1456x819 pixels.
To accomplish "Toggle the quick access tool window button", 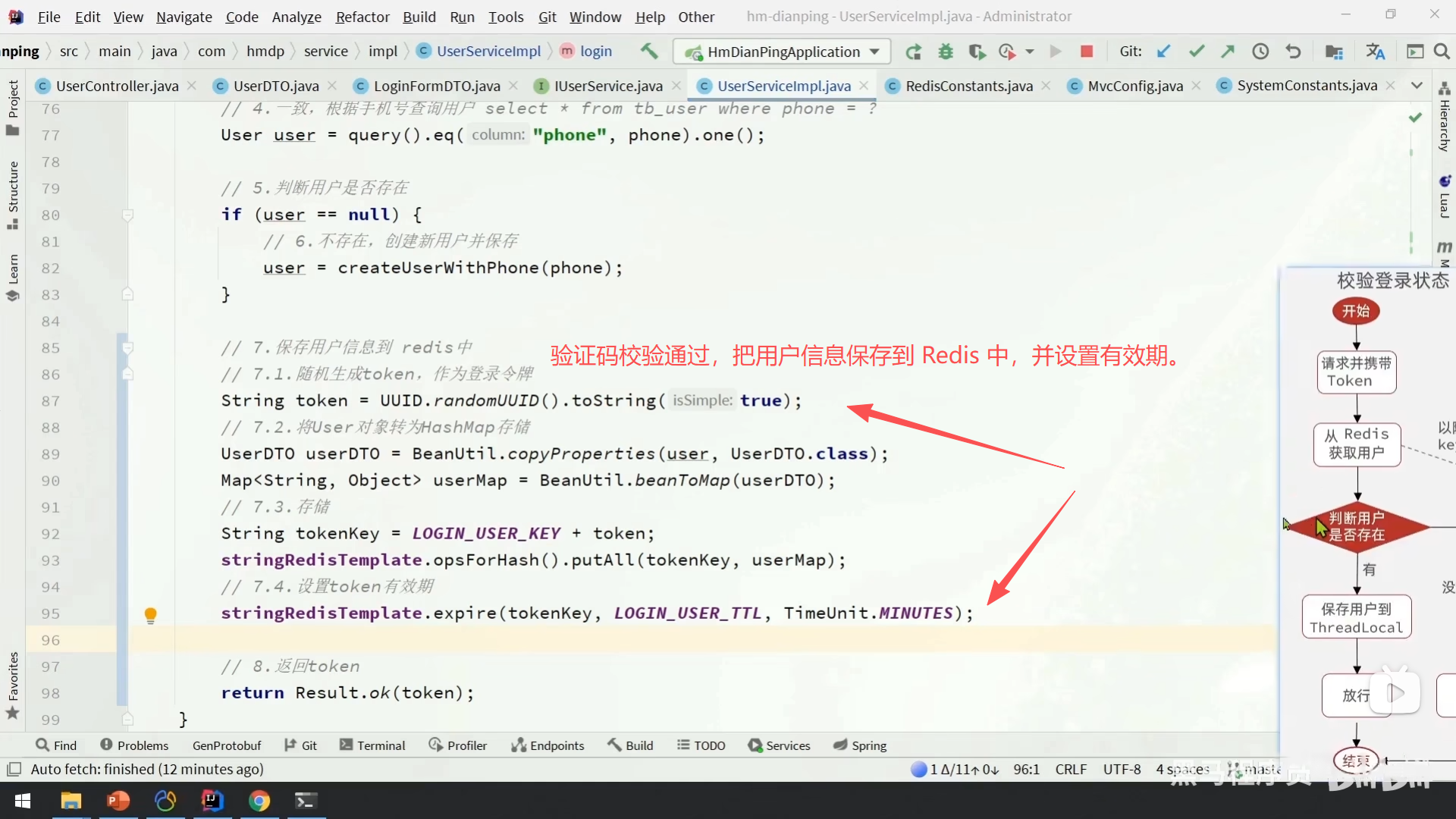I will [x=14, y=769].
